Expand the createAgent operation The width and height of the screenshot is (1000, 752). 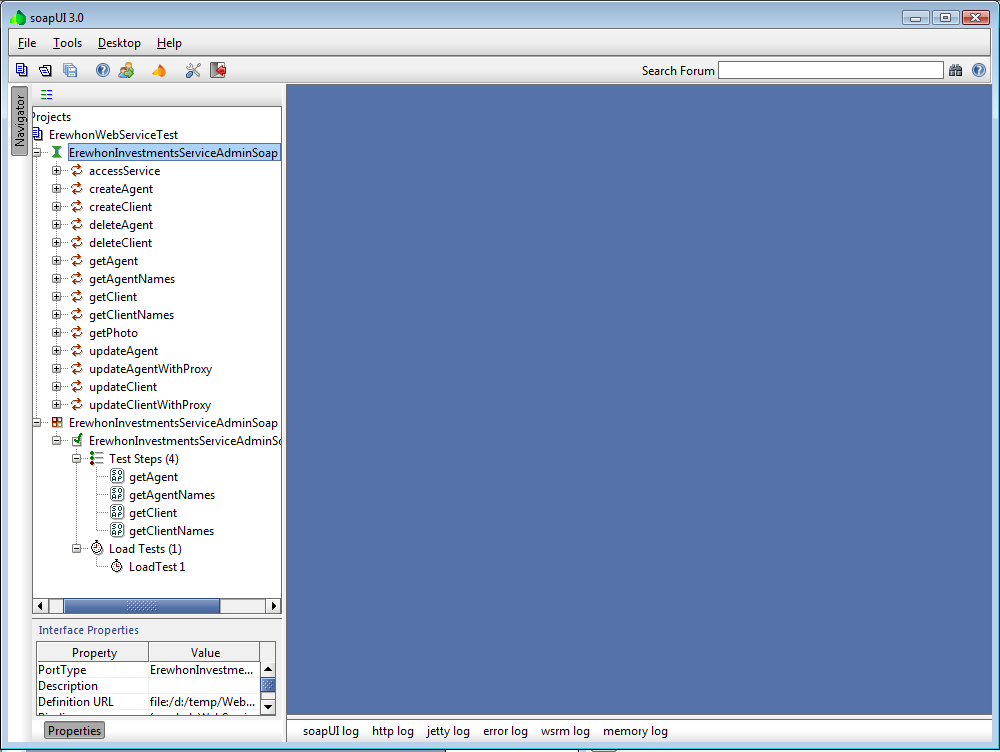pyautogui.click(x=57, y=189)
